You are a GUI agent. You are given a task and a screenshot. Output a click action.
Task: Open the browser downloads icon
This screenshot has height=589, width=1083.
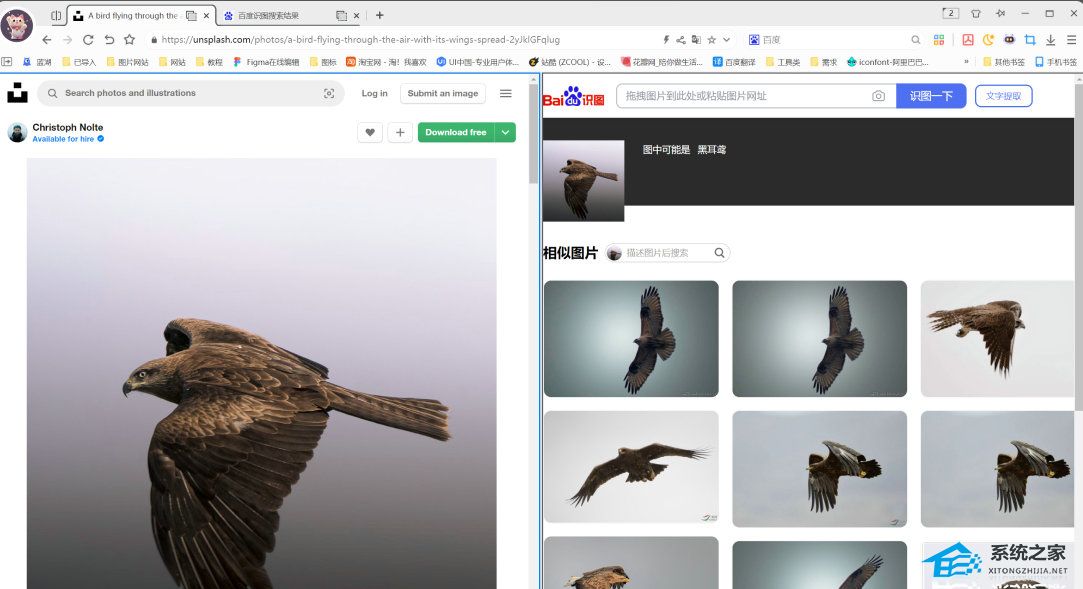tap(1051, 40)
